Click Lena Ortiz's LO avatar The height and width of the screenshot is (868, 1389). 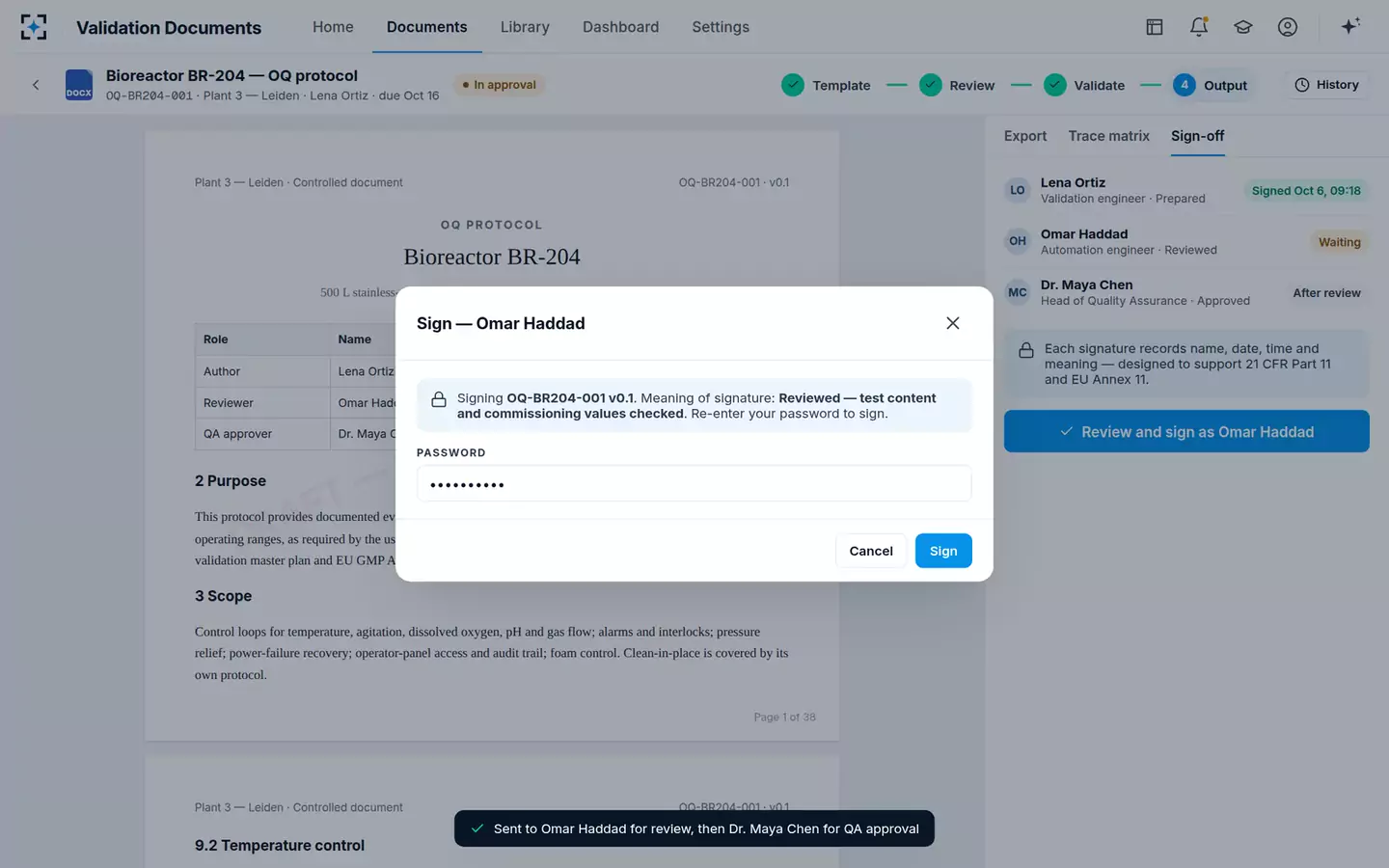1018,190
